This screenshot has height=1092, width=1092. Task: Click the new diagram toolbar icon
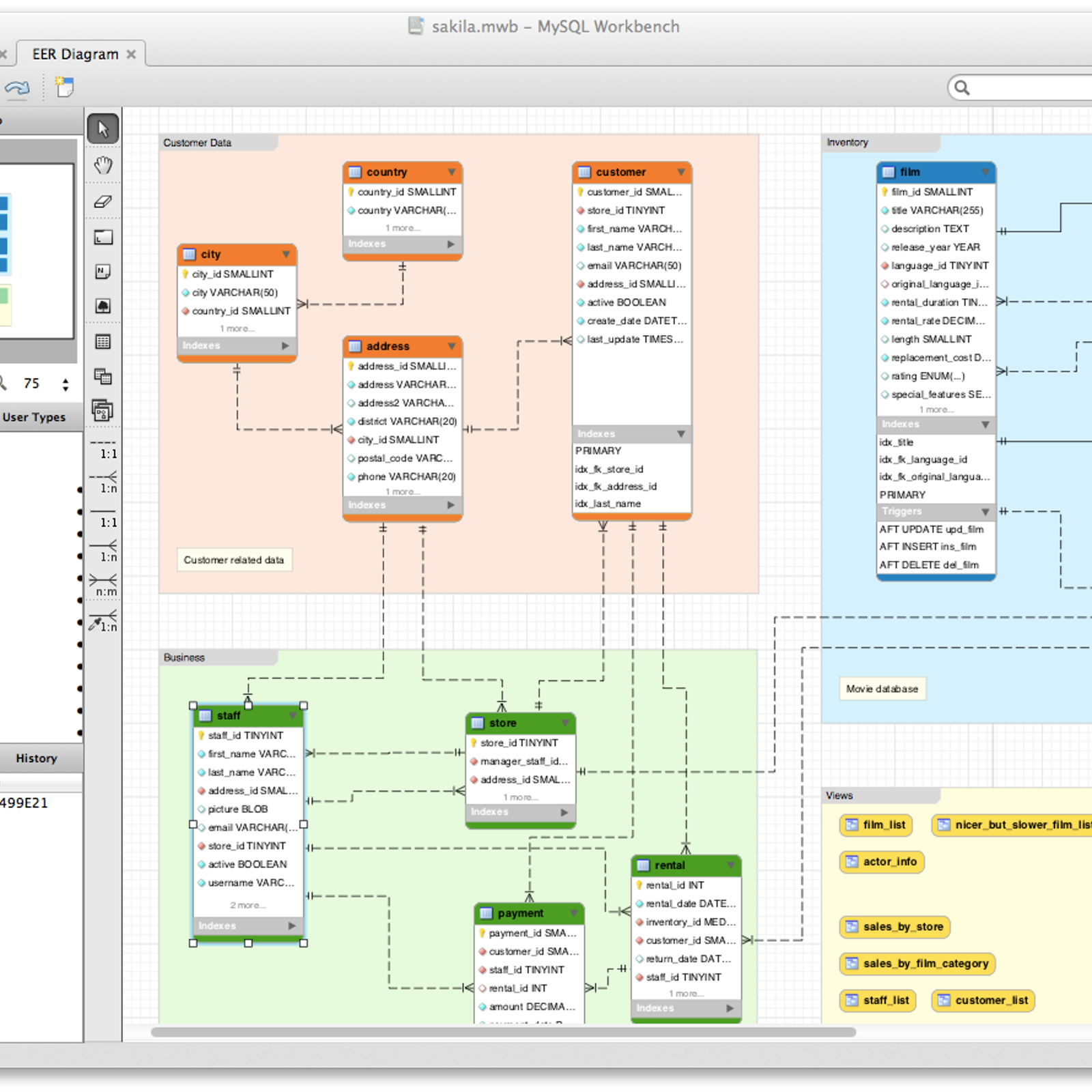click(x=64, y=87)
